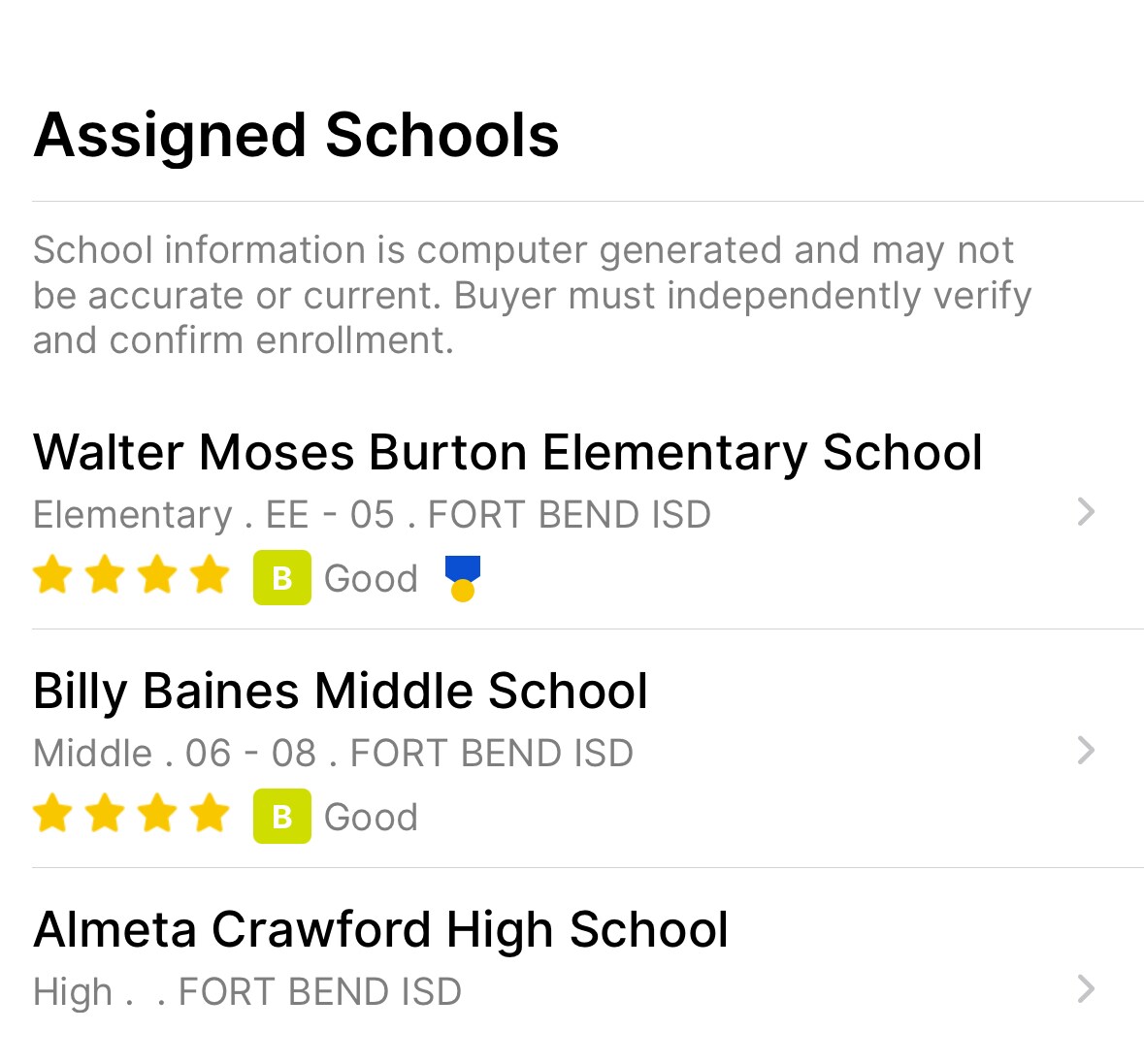Click the school information disclaimer text
This screenshot has height=1064, width=1144.
(532, 295)
